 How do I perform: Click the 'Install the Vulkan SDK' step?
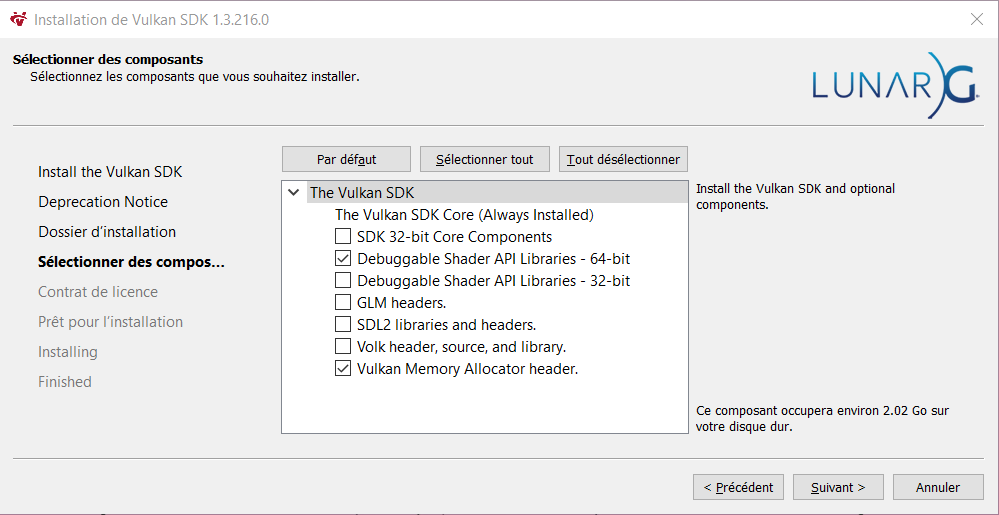[x=110, y=172]
